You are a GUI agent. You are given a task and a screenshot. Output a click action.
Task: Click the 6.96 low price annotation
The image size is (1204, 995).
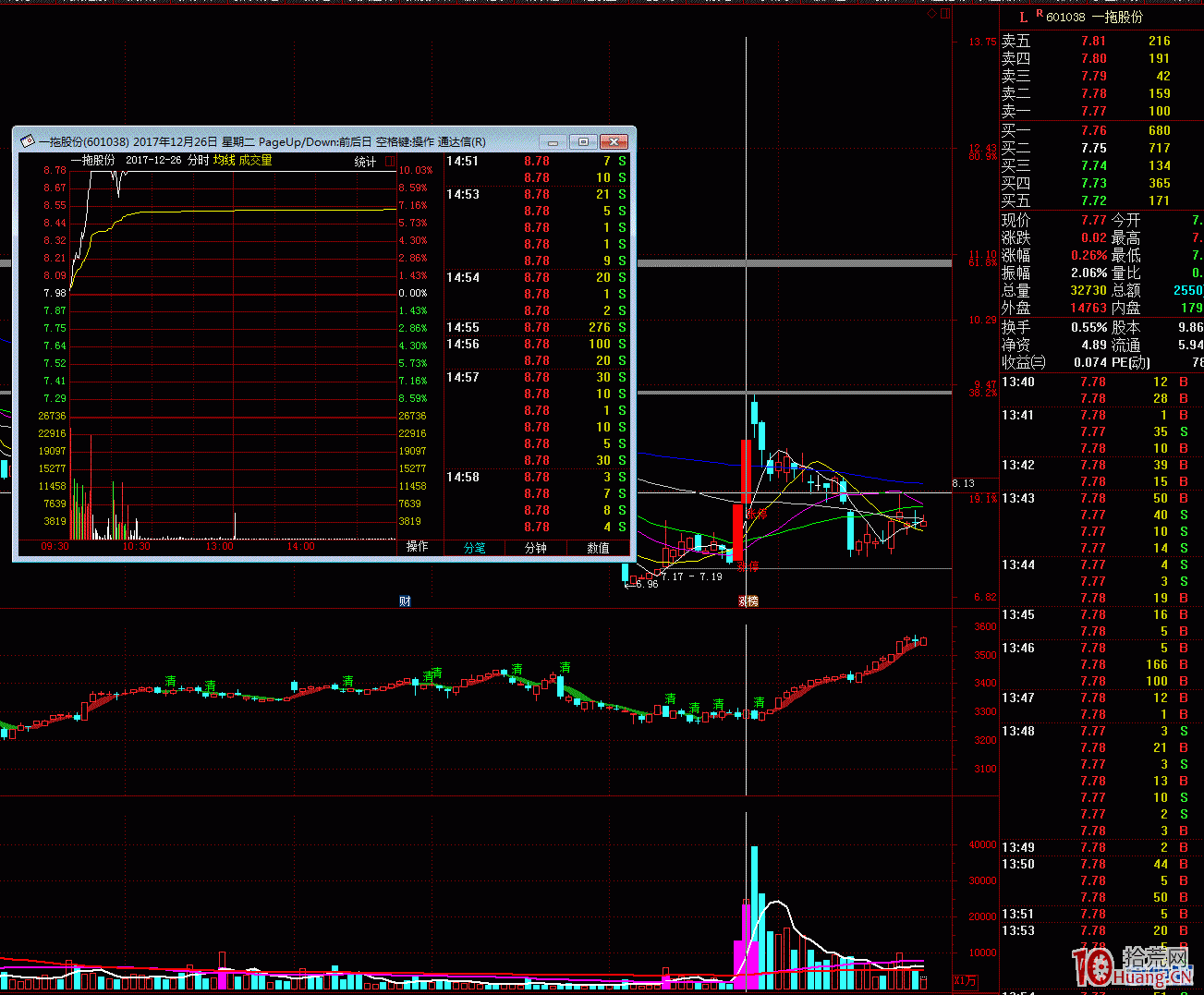[x=647, y=584]
